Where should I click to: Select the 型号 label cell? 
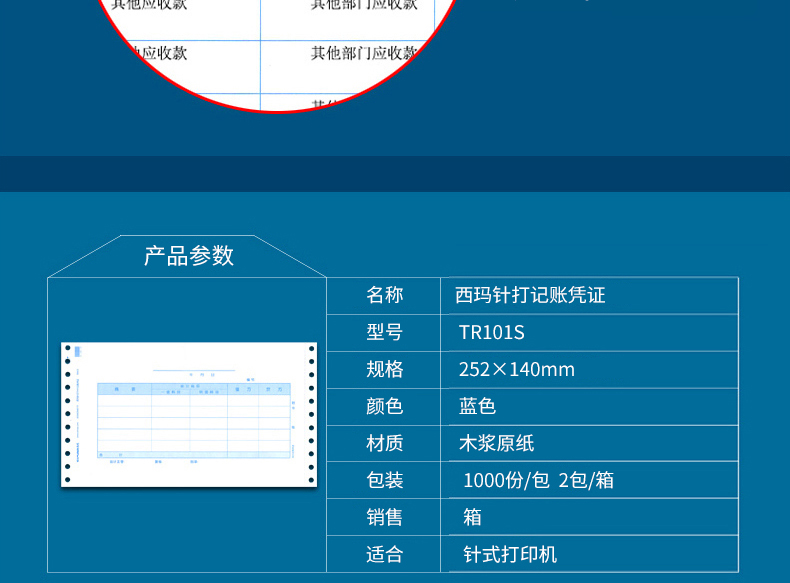click(384, 332)
